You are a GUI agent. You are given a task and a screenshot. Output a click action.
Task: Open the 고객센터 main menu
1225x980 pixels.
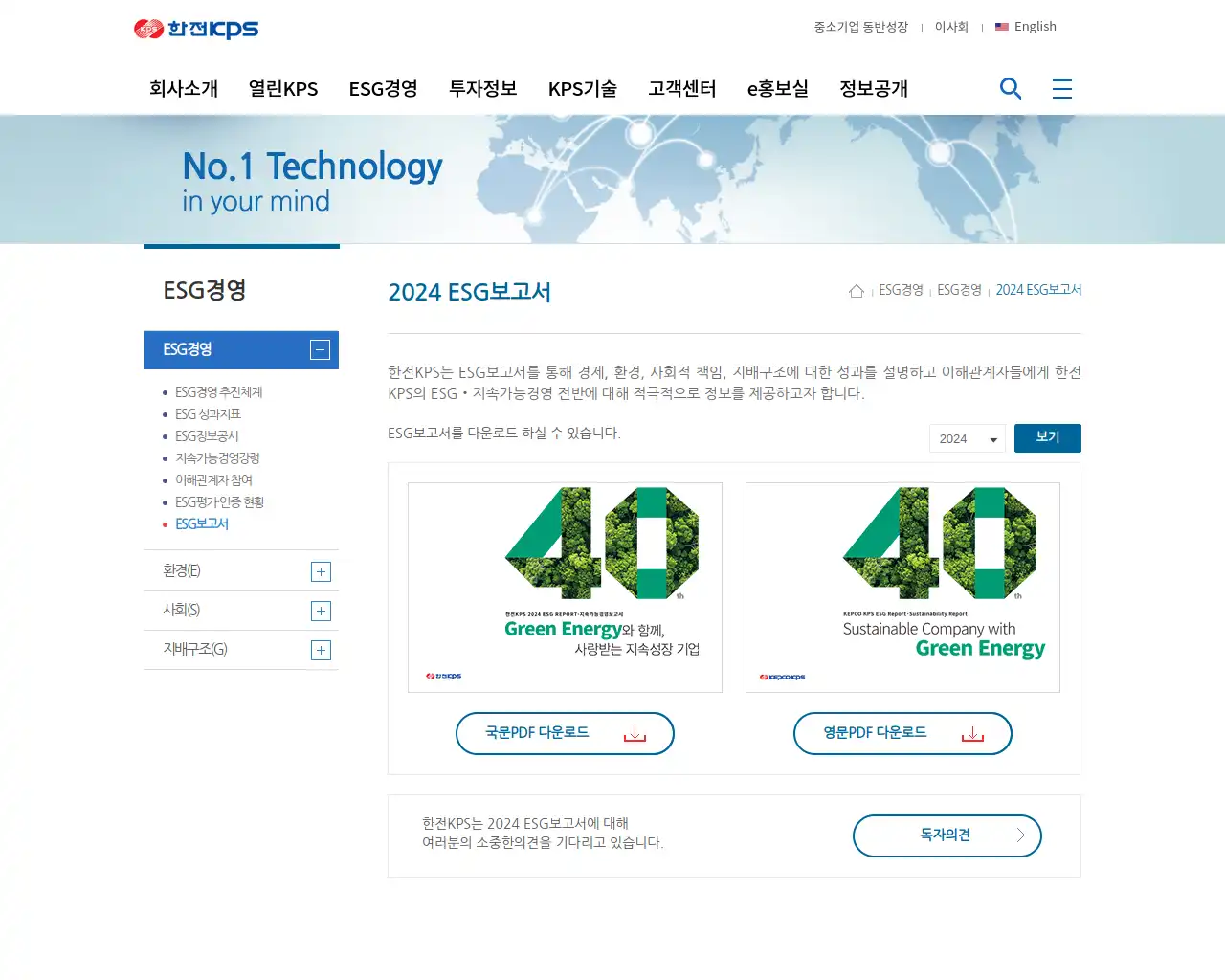point(681,89)
